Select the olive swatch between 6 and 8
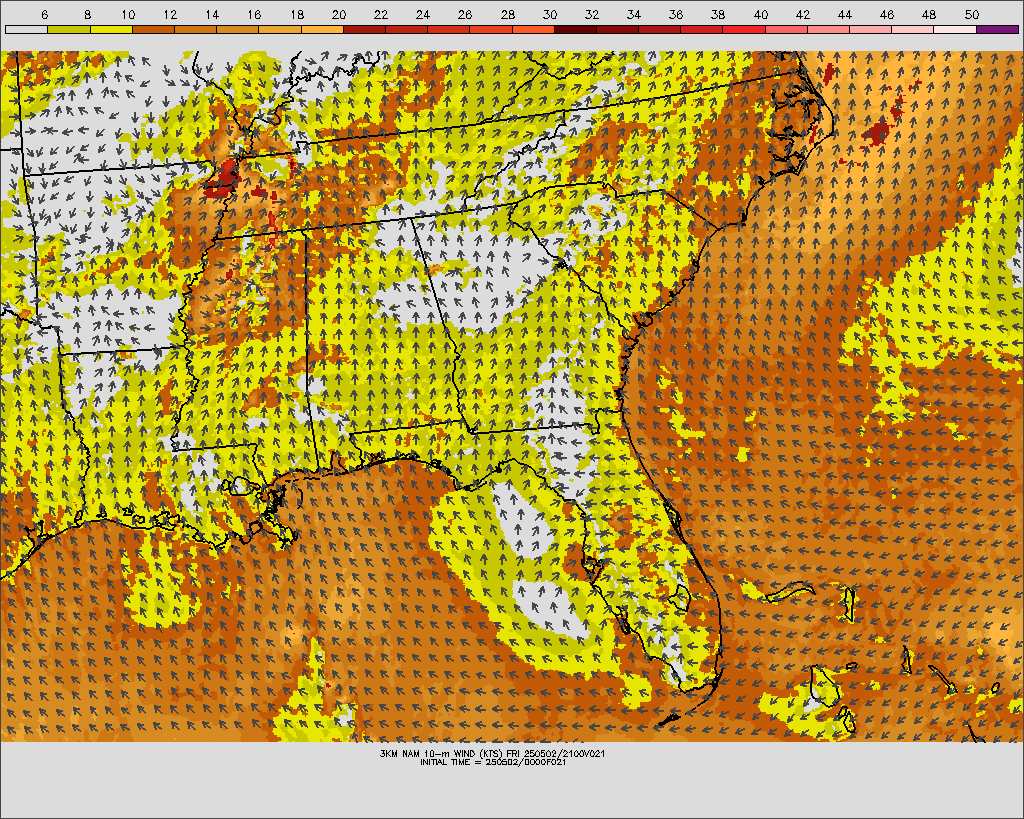Screen dimensions: 1024x819 coord(69,29)
